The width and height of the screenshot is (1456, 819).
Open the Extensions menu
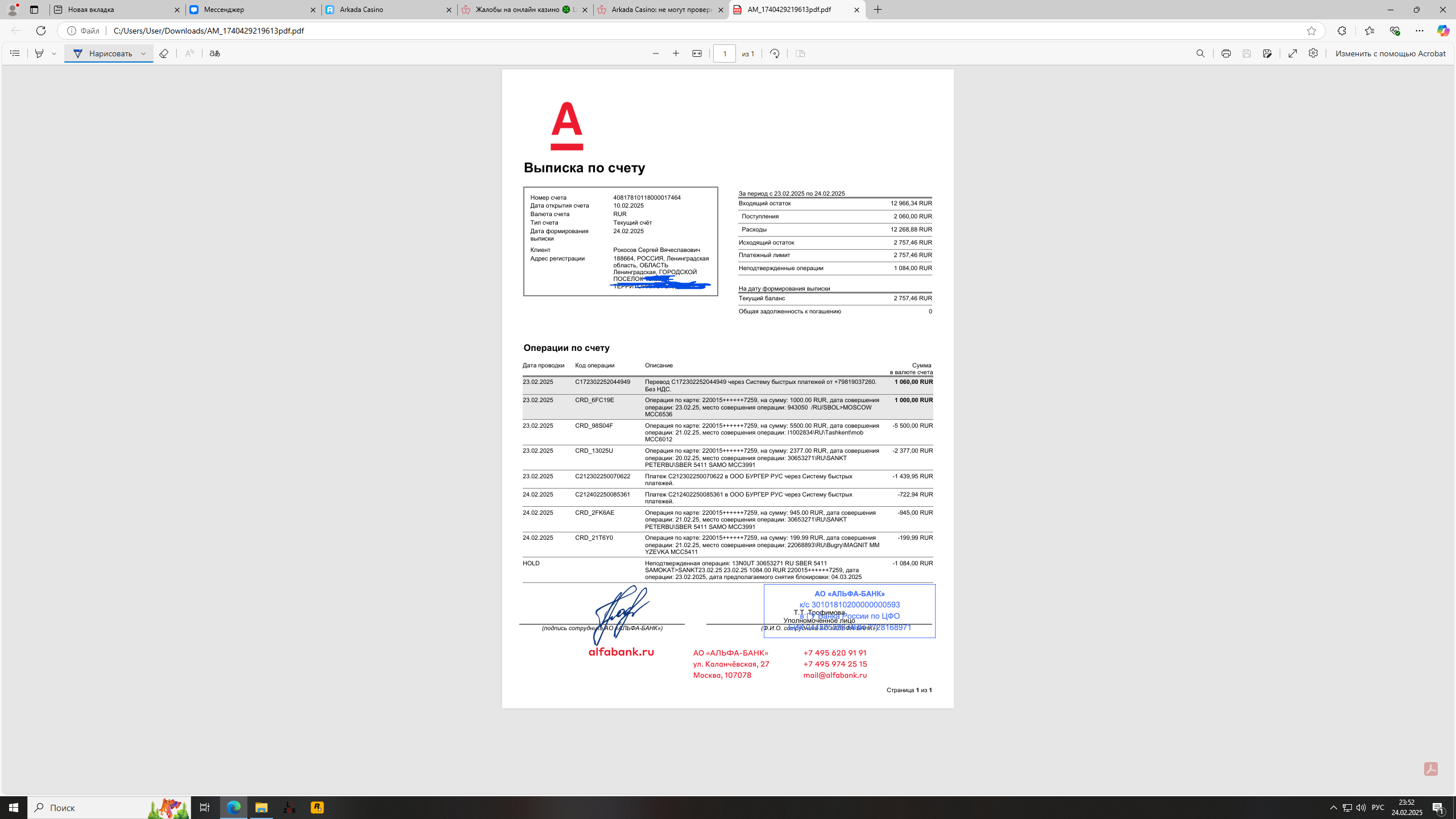point(1342,31)
